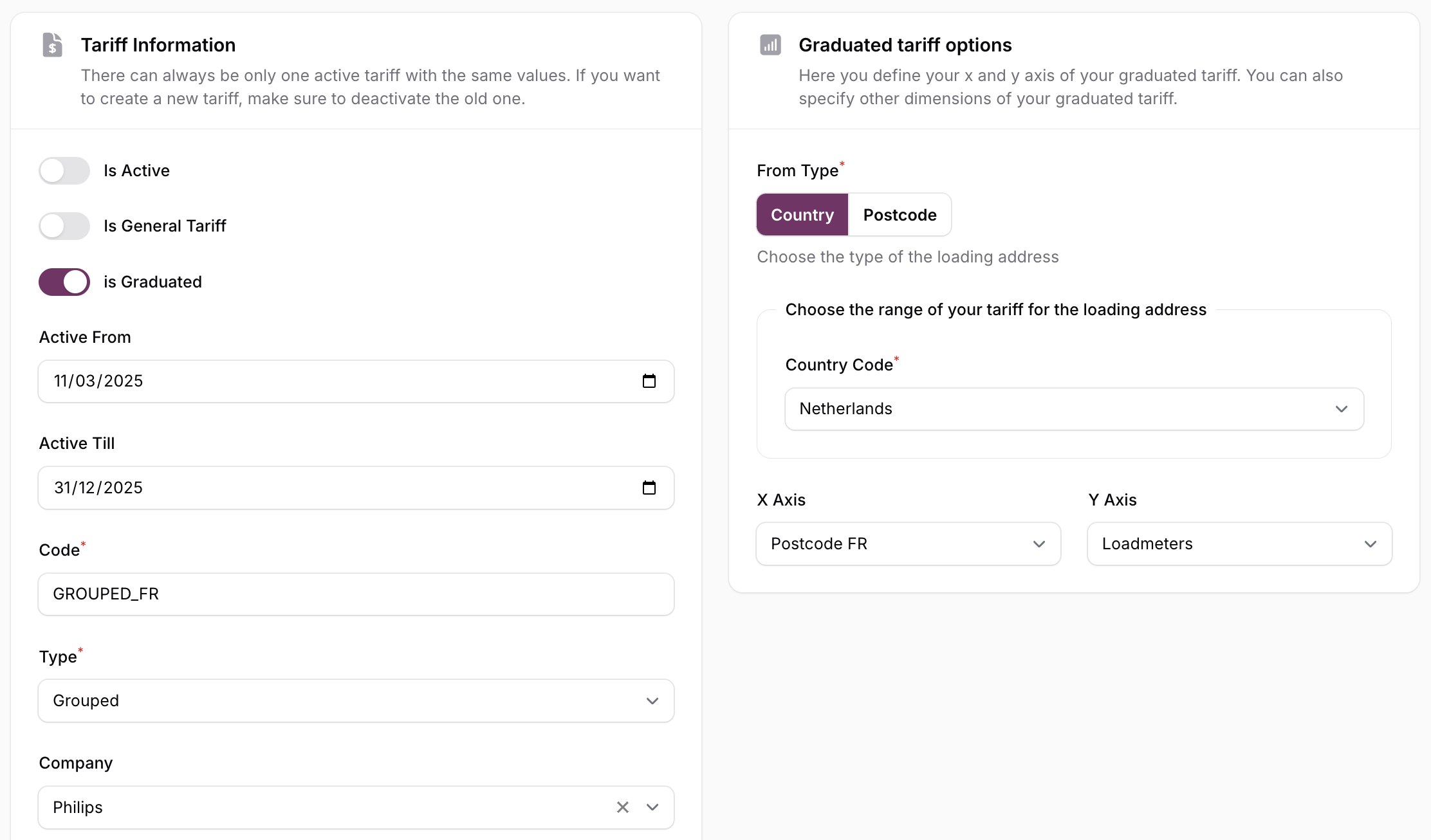Open the X Axis dropdown Postcode FR
The height and width of the screenshot is (840, 1431).
pyautogui.click(x=908, y=543)
